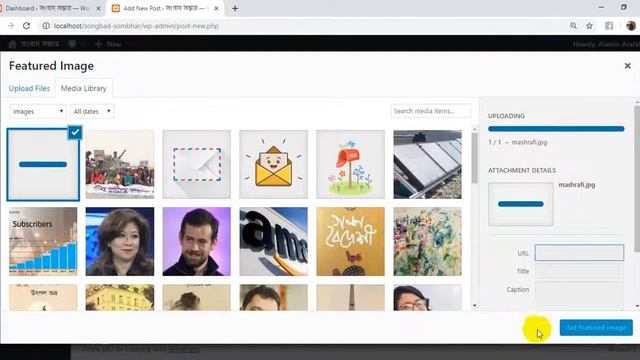Image resolution: width=640 pixels, height=360 pixels.
Task: Click the Set featured image button
Action: 596,328
